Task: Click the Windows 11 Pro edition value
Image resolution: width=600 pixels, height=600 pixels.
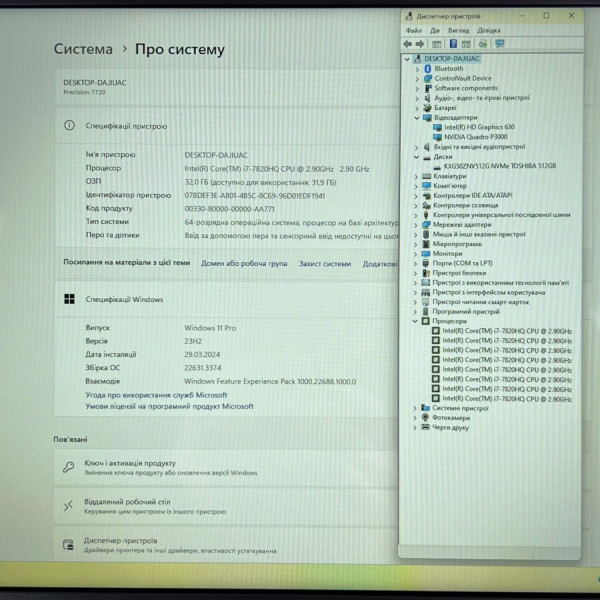Action: click(210, 328)
